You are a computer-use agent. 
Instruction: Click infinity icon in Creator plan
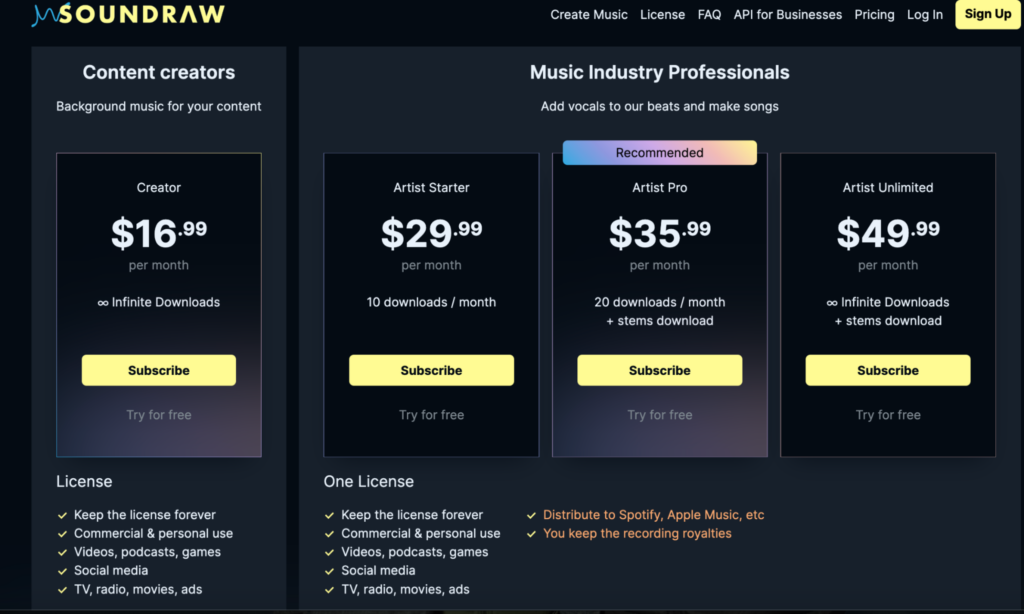[103, 302]
